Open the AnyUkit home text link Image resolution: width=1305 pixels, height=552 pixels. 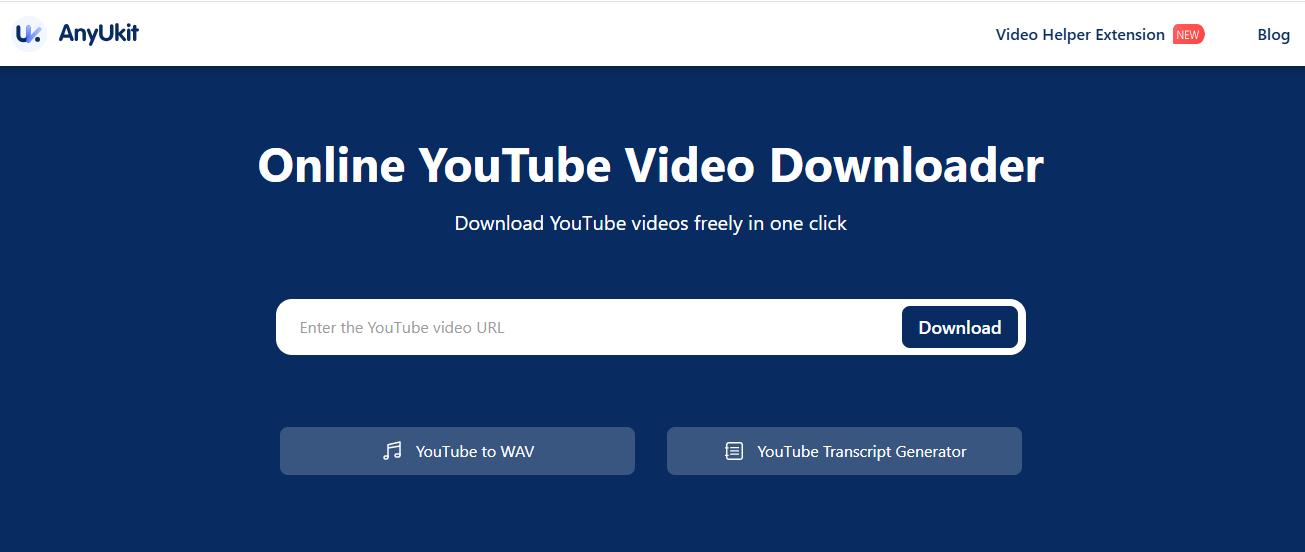coord(98,33)
